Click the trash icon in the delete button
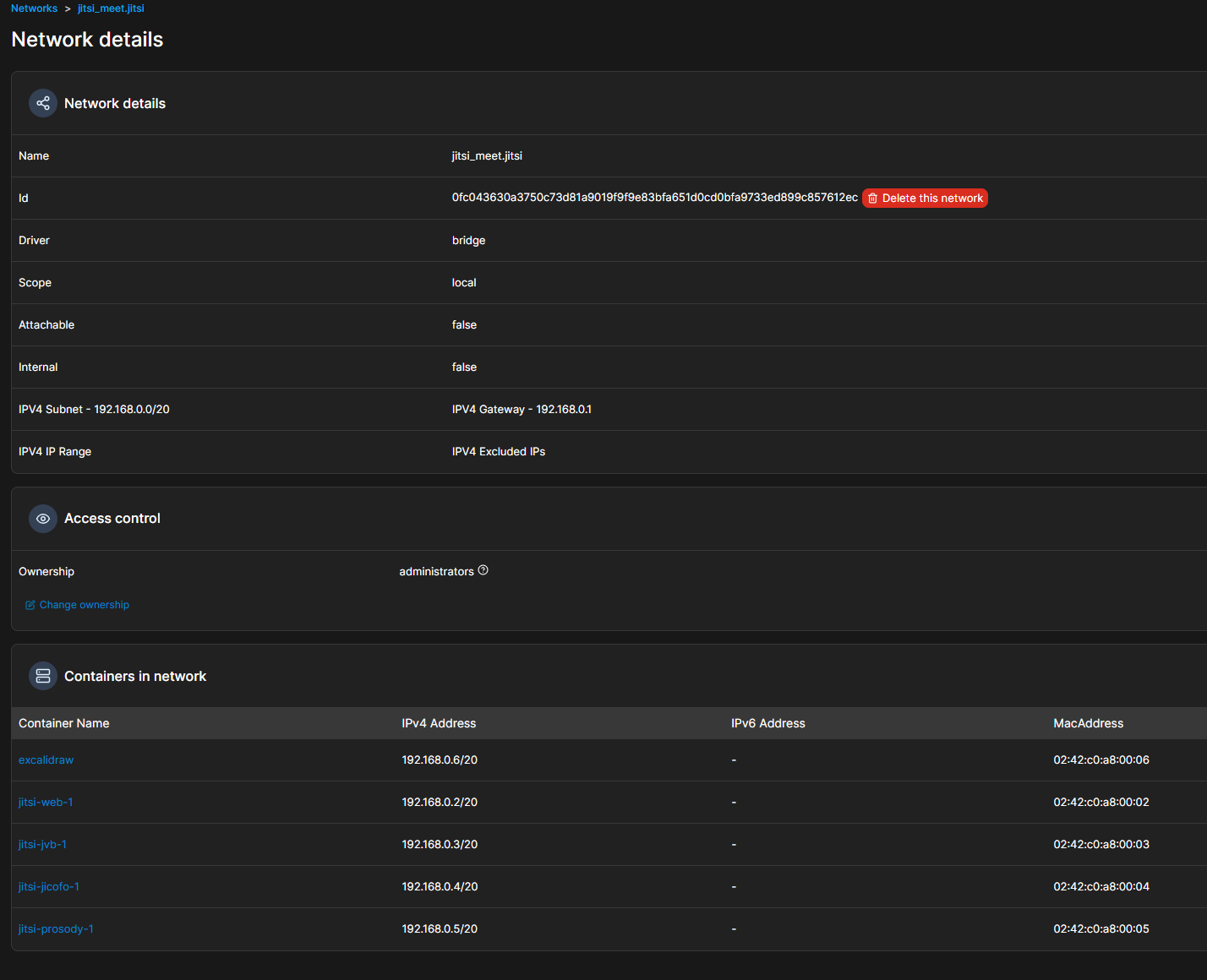The image size is (1207, 980). point(873,199)
